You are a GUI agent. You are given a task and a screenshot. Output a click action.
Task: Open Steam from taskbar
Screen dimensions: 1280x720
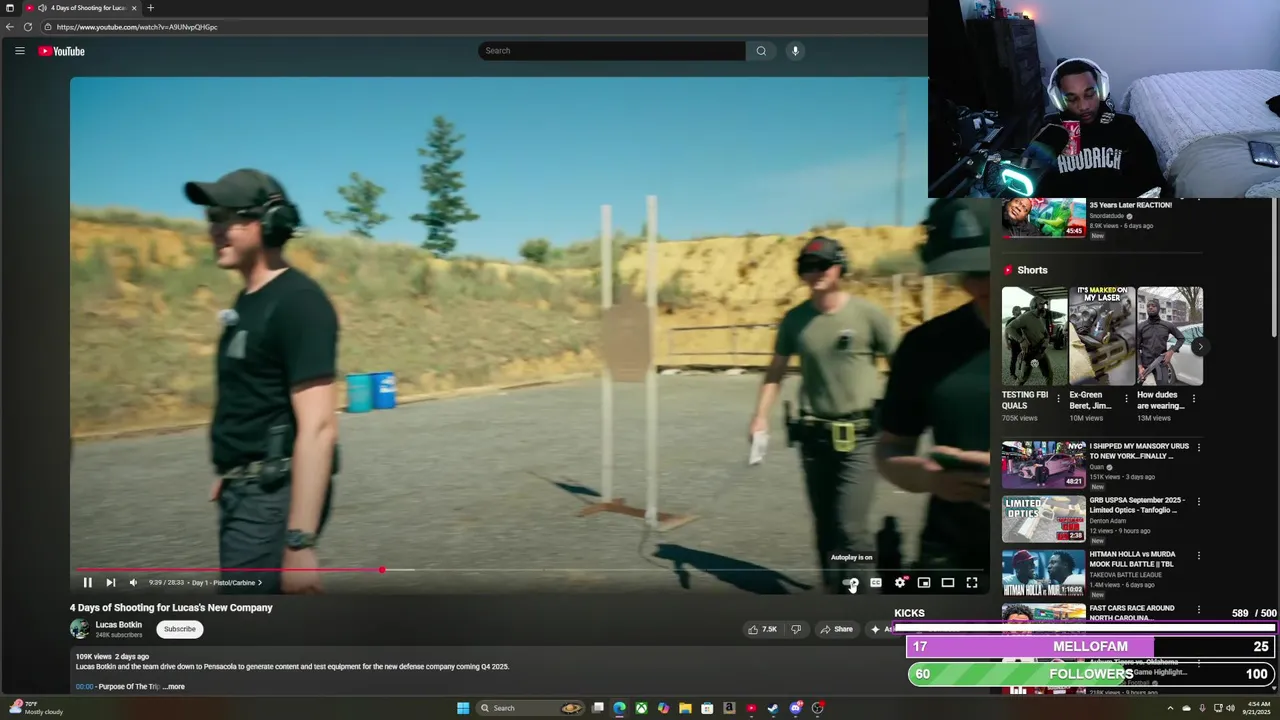point(773,708)
